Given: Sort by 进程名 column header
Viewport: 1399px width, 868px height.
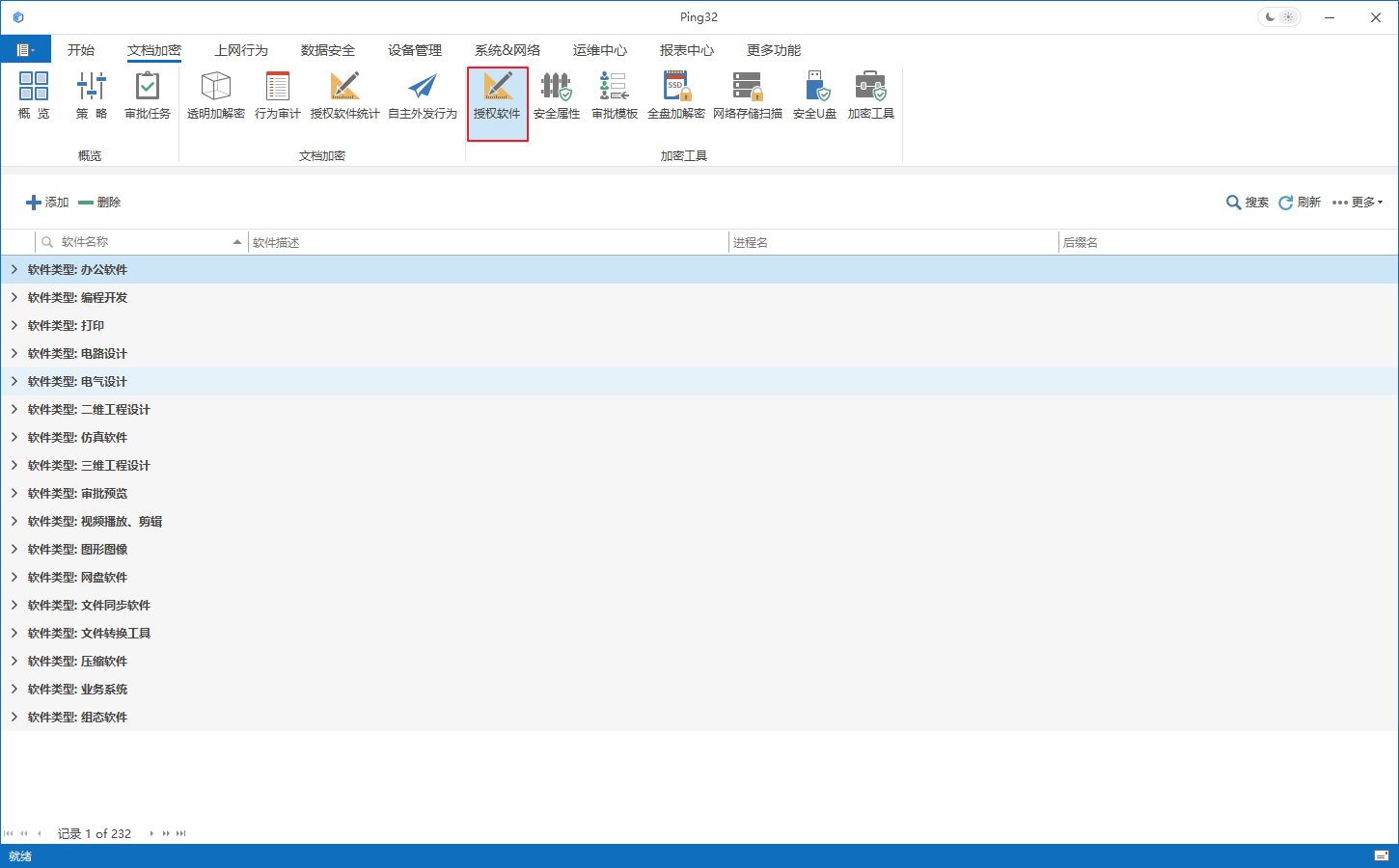Looking at the screenshot, I should click(893, 242).
